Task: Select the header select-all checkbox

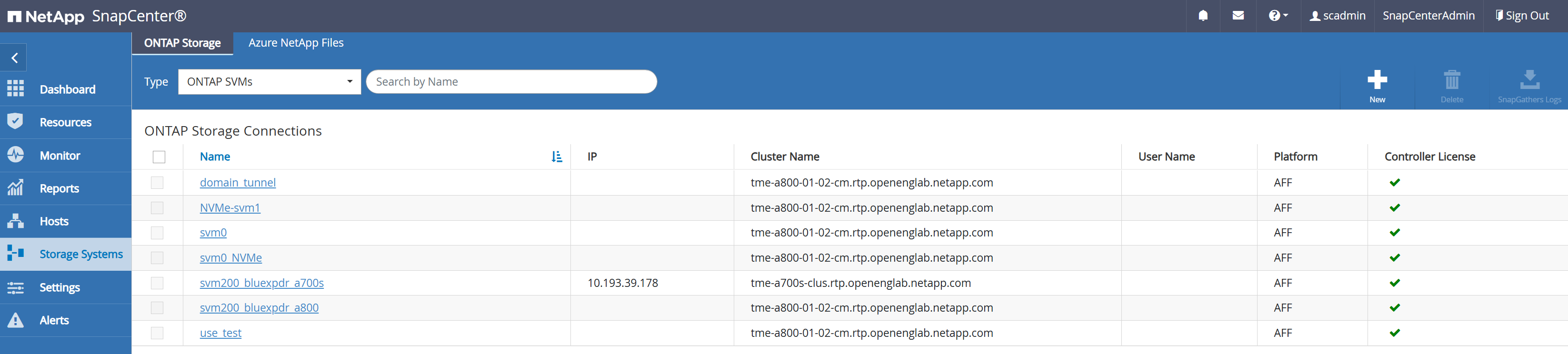Action: 159,157
